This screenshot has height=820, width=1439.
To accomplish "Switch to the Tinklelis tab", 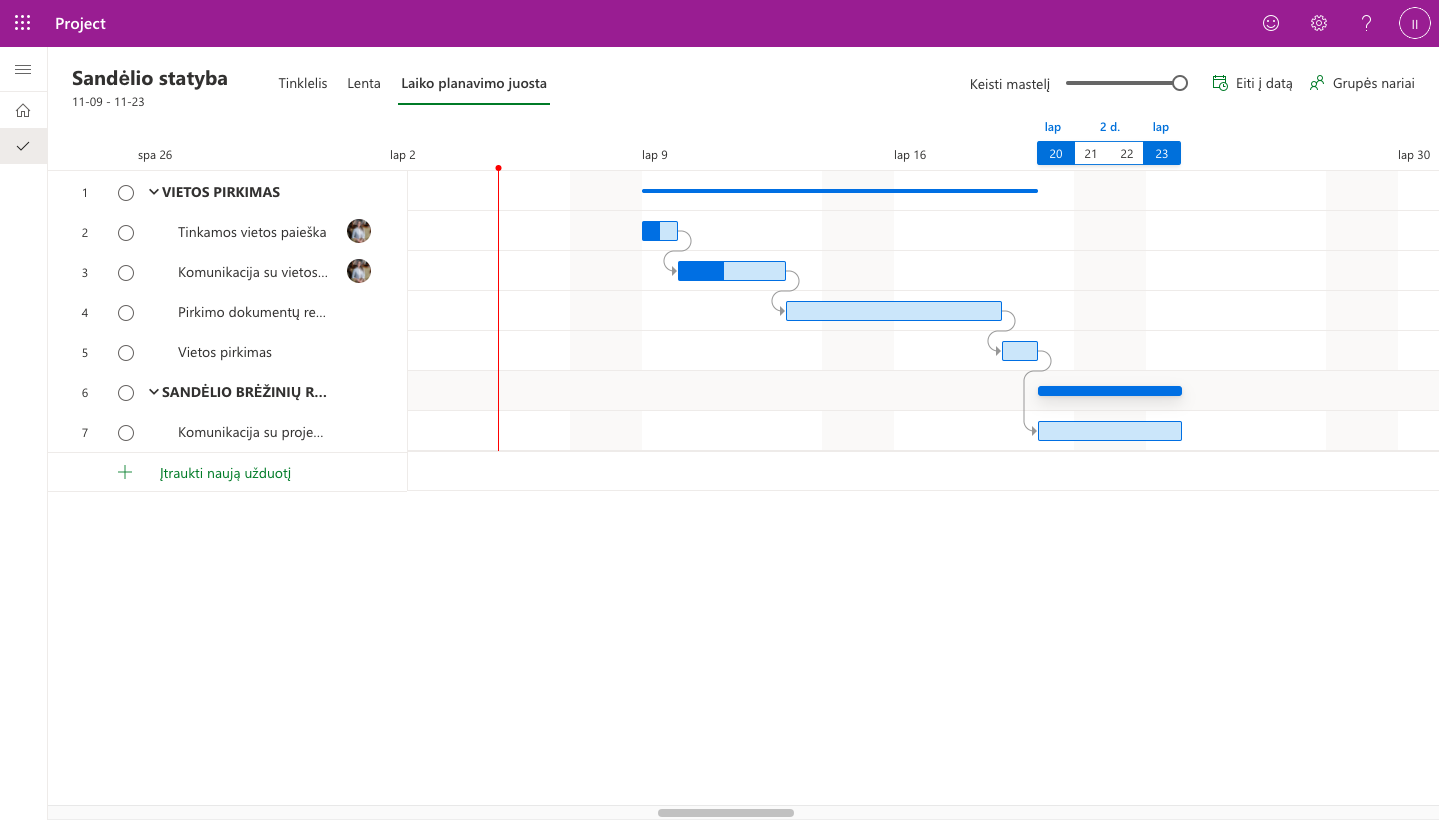I will tap(303, 83).
